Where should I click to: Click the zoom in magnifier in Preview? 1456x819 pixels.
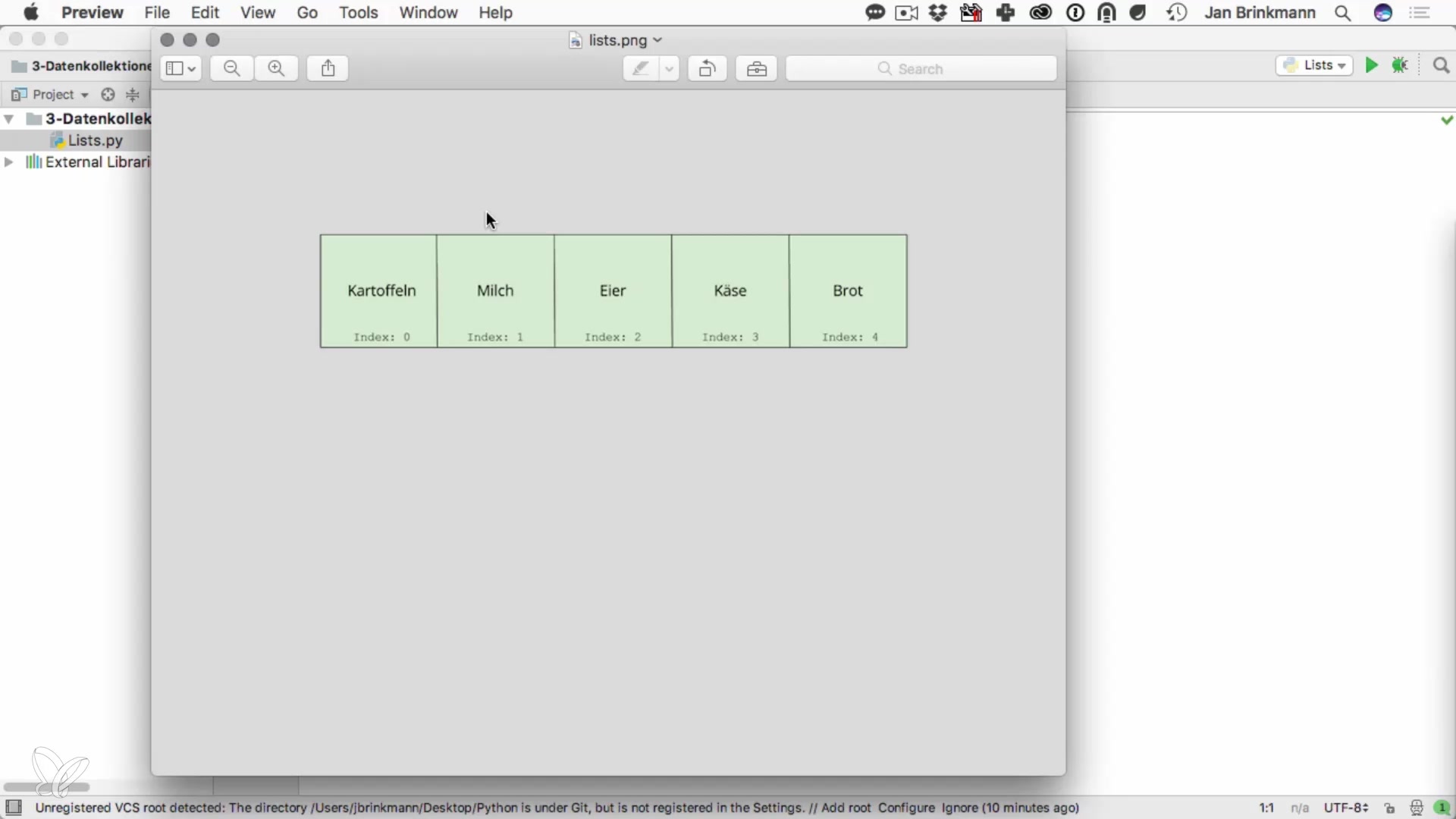tap(276, 68)
